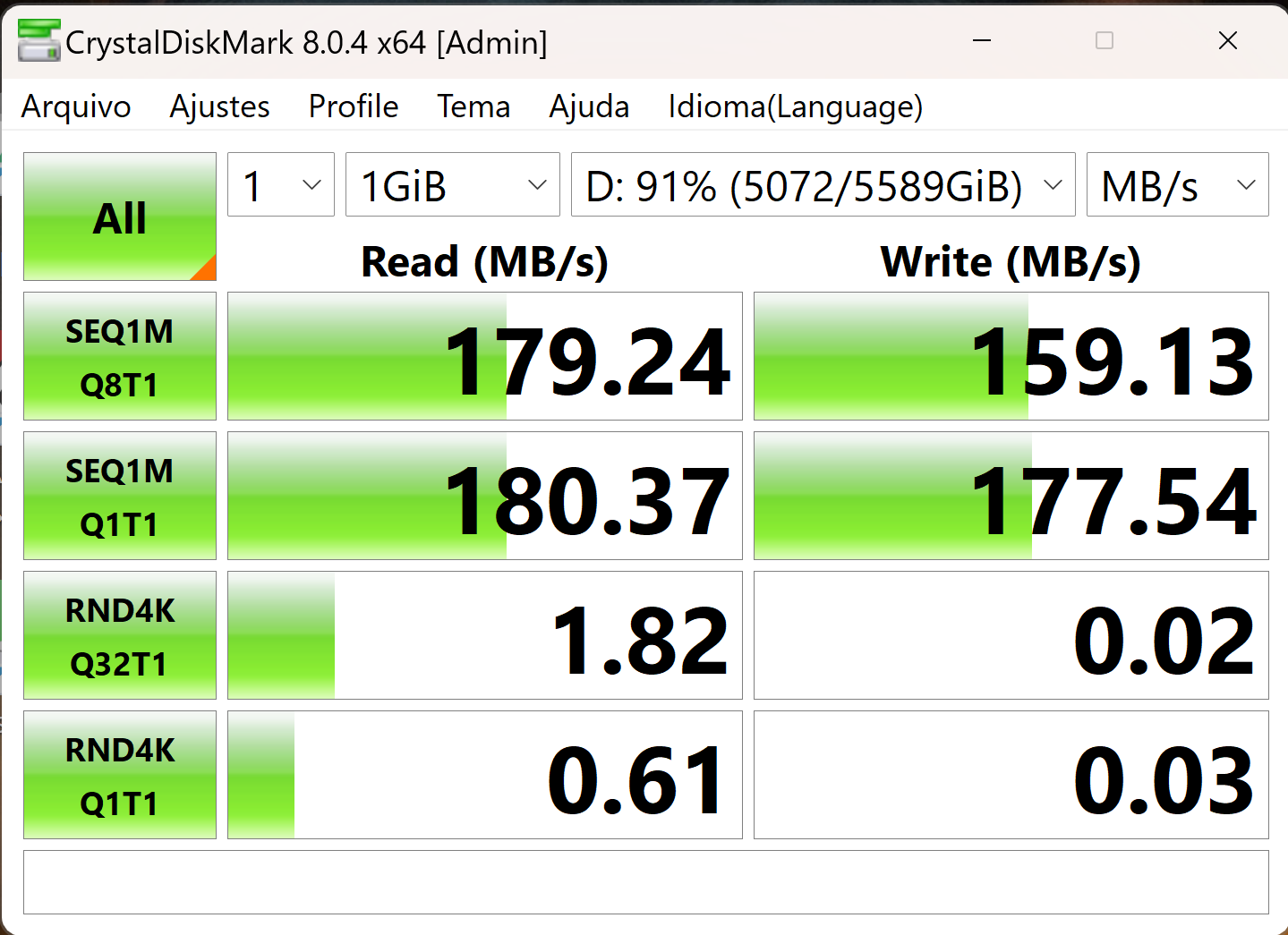
Task: Open the Idioma(Language) menu
Action: tap(795, 106)
